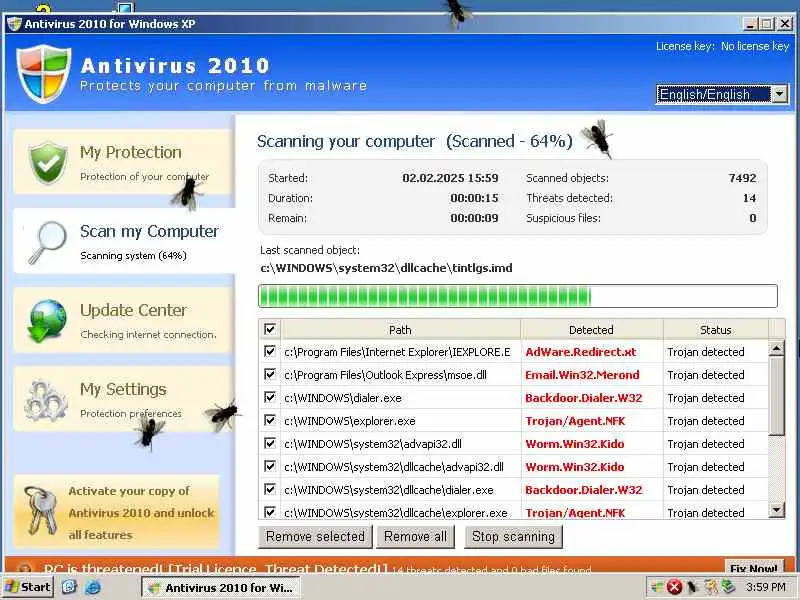Click the Threats detected value 14

(749, 198)
